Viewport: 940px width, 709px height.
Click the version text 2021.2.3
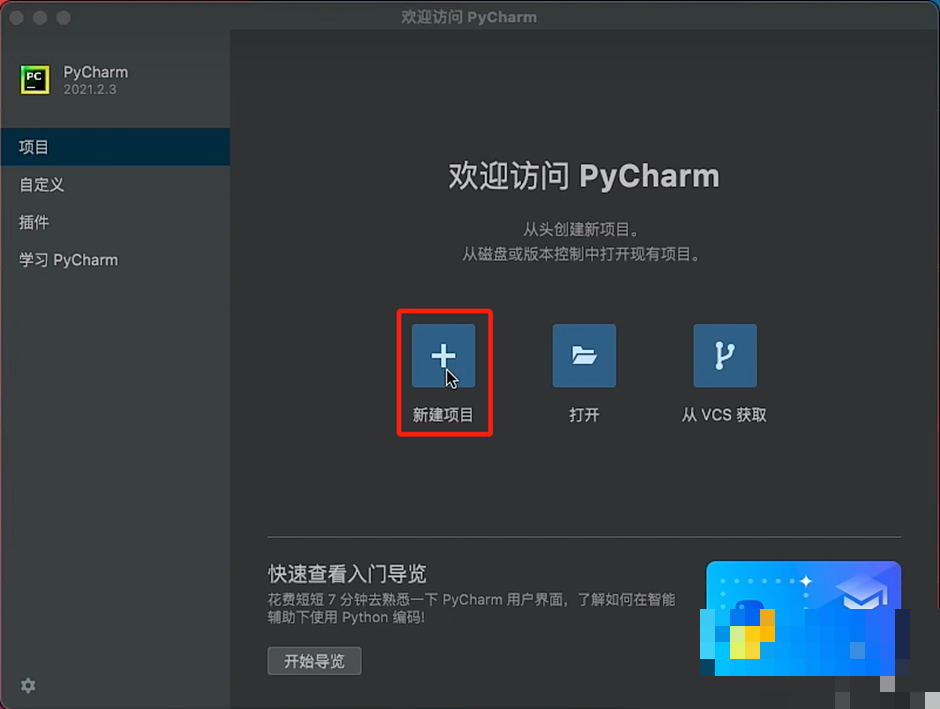[90, 89]
